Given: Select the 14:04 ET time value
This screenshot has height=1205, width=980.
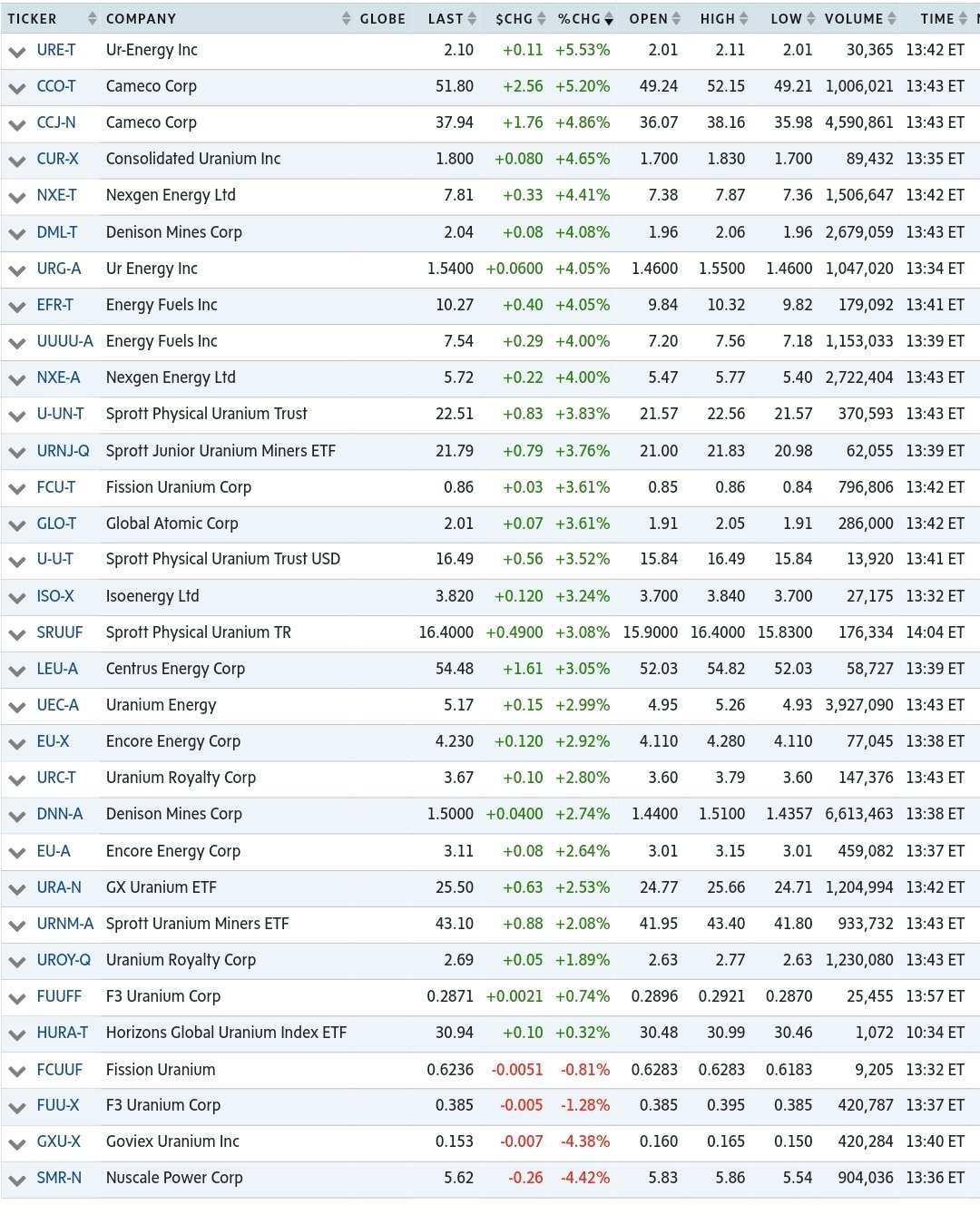Looking at the screenshot, I should (935, 632).
